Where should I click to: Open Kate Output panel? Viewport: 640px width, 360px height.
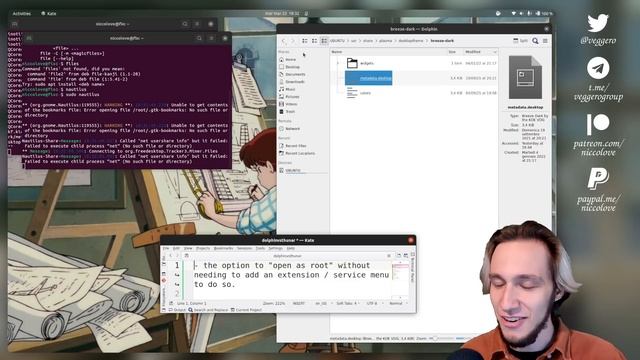click(177, 310)
